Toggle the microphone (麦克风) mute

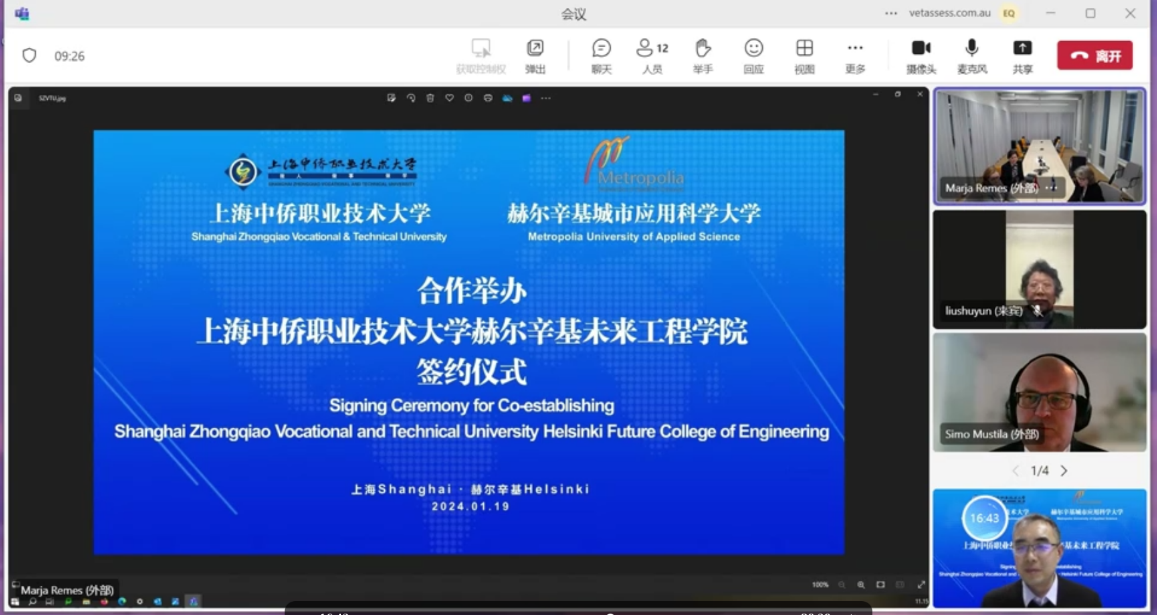click(x=971, y=56)
